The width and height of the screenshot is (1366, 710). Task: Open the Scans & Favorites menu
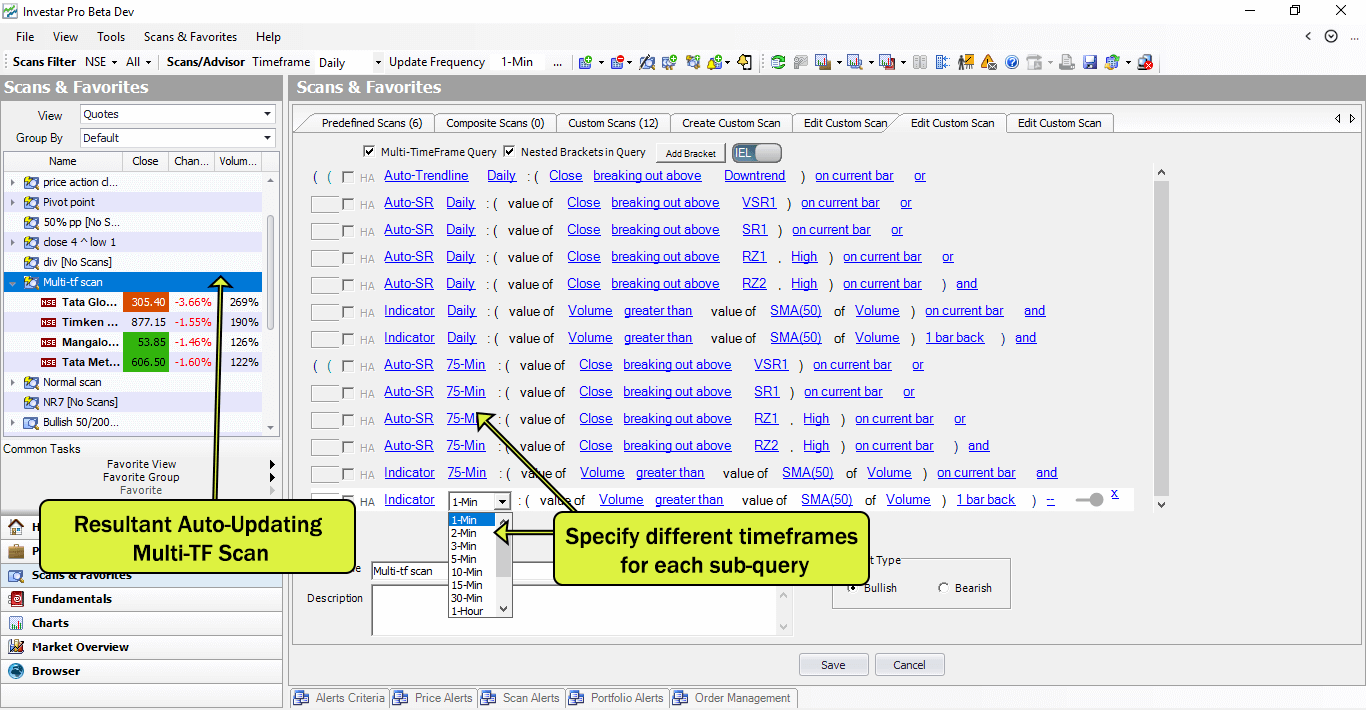point(190,37)
